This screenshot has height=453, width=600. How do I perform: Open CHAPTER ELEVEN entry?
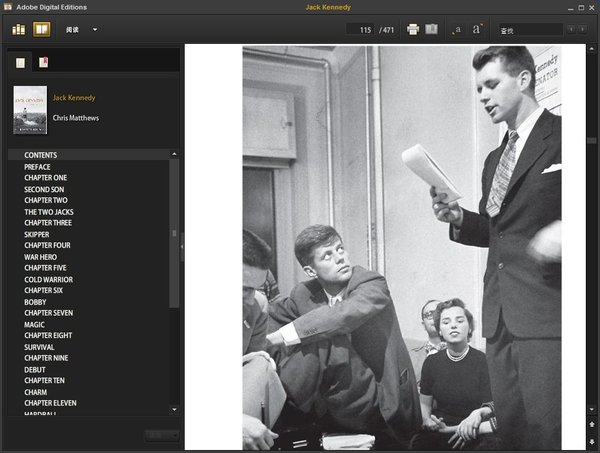click(x=50, y=403)
